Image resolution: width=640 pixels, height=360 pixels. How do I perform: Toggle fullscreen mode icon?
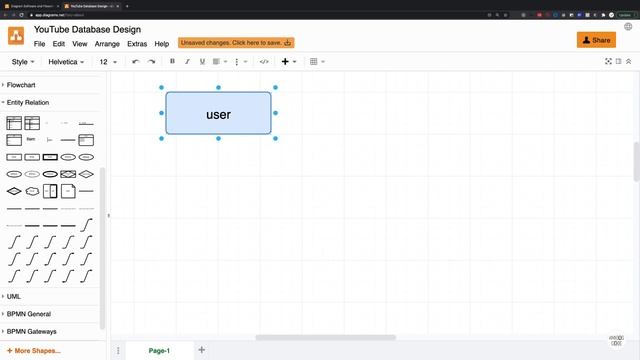pos(608,61)
